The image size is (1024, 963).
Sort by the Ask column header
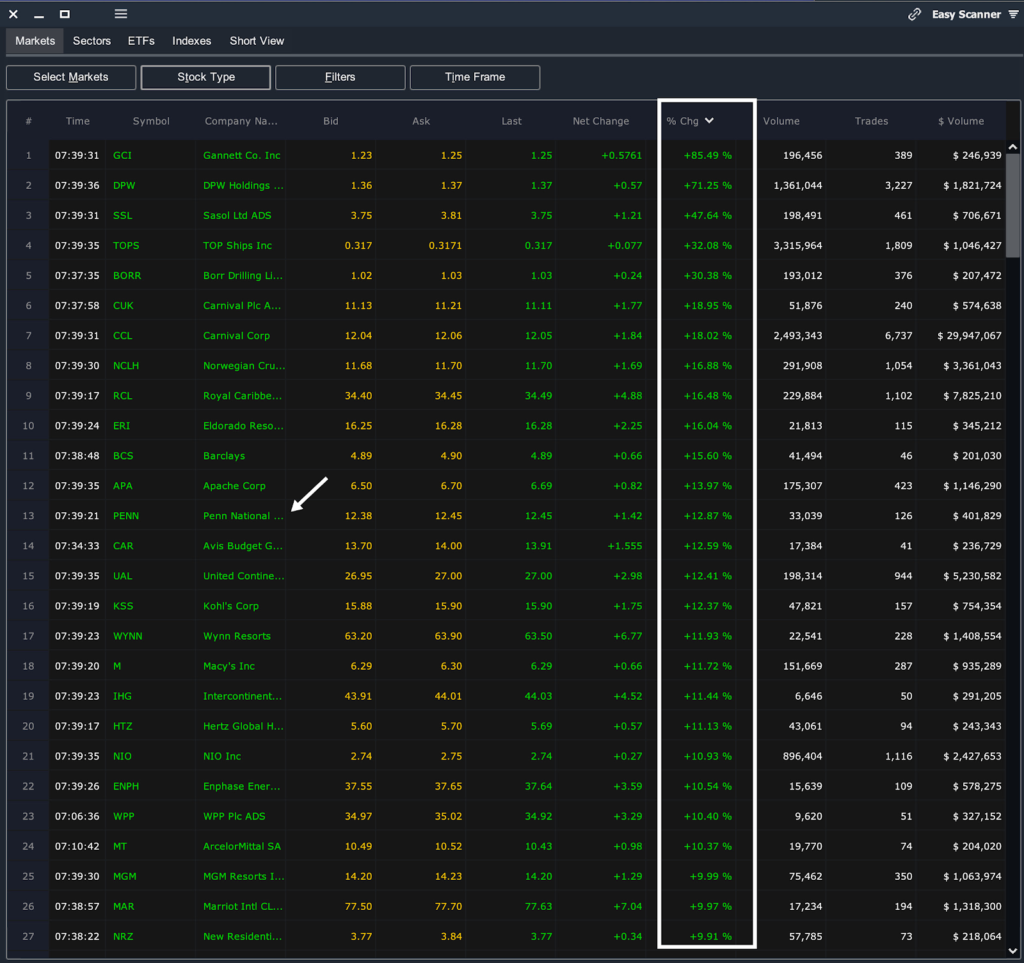point(421,121)
